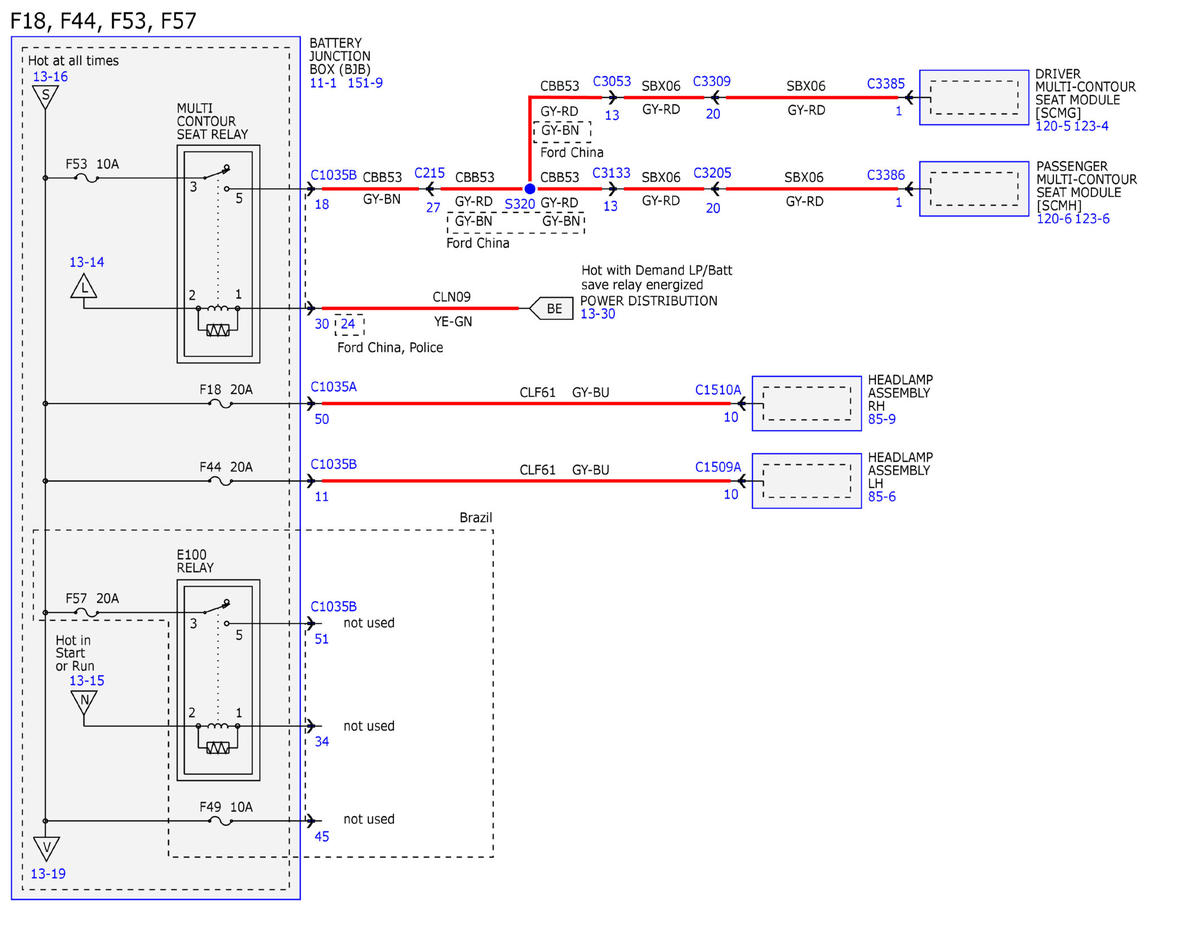Follow the 13-30 Power Distribution reference
Screen dimensions: 1200x927
pyautogui.click(x=598, y=314)
